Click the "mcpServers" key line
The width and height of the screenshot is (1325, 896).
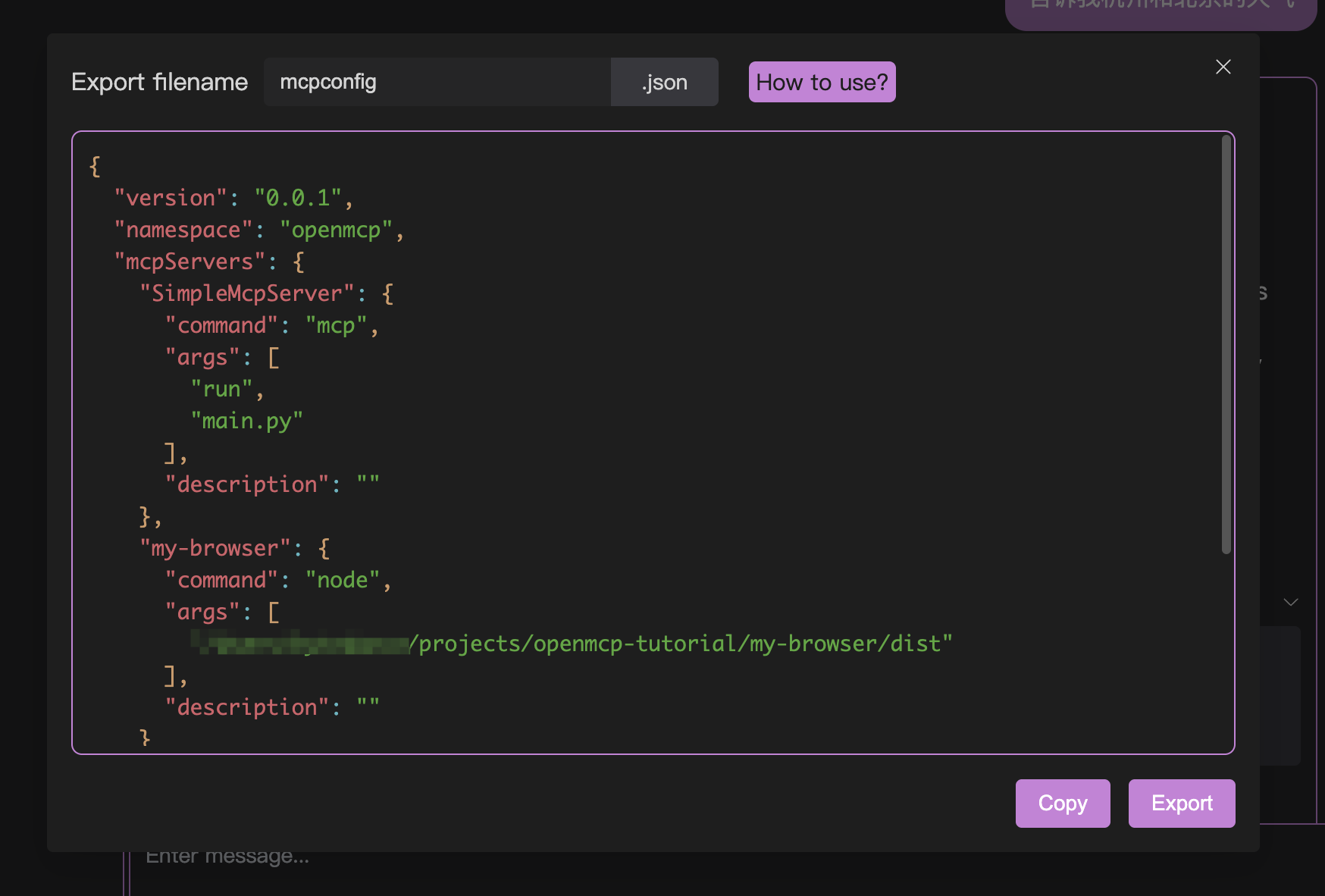190,262
